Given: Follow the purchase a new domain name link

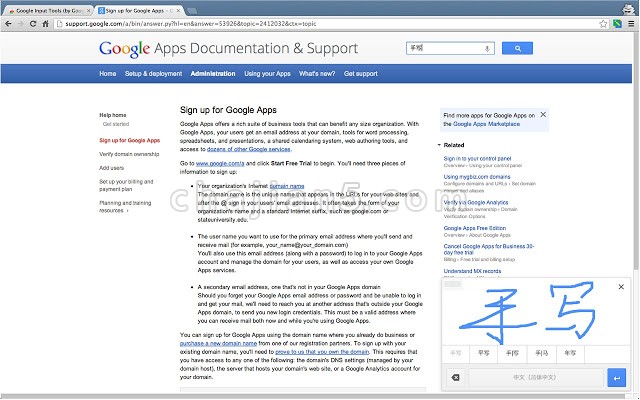Looking at the screenshot, I should pos(218,344).
